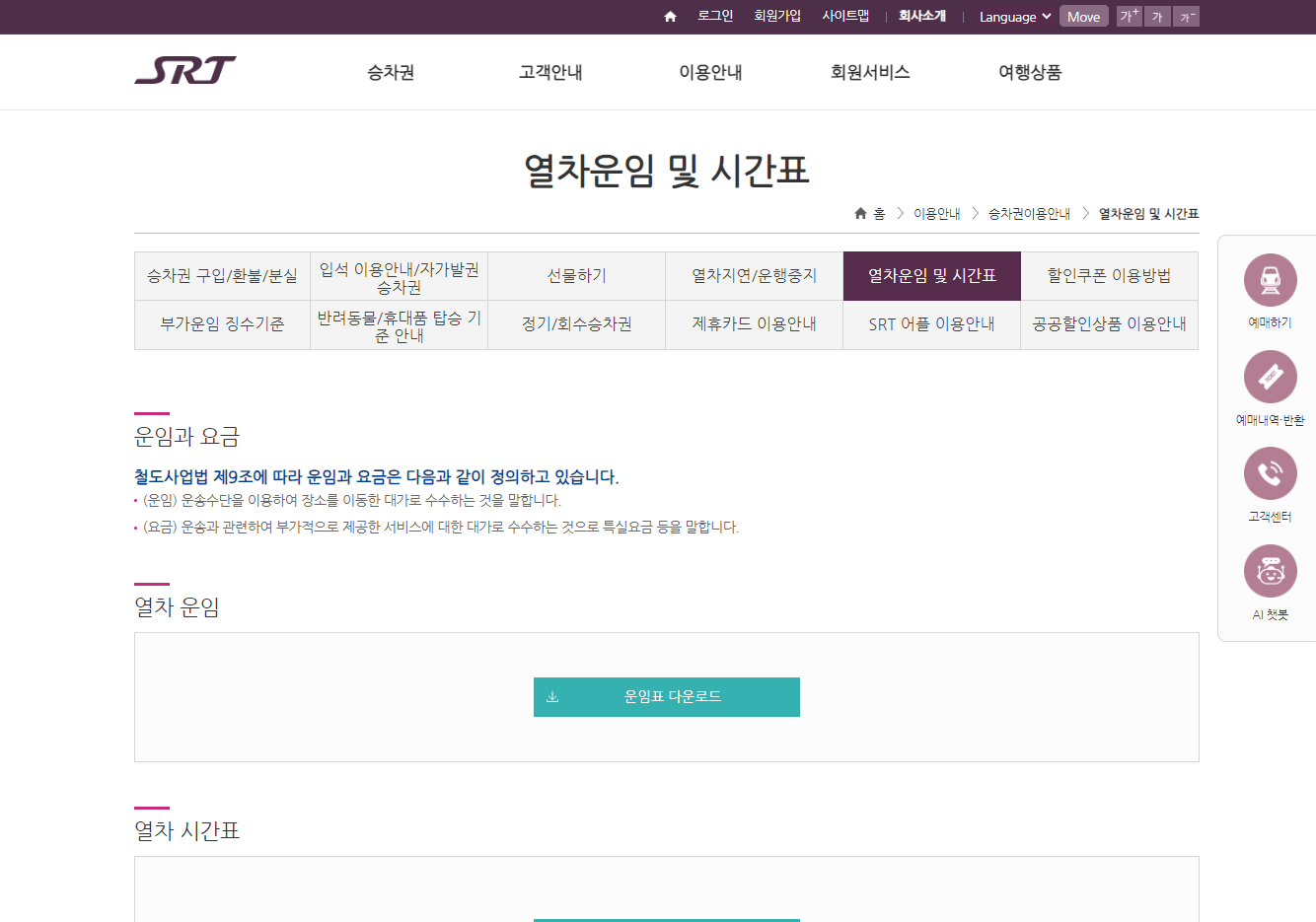The width and height of the screenshot is (1316, 922).
Task: Open the AI 챗봇 robot icon
Action: pos(1270,571)
